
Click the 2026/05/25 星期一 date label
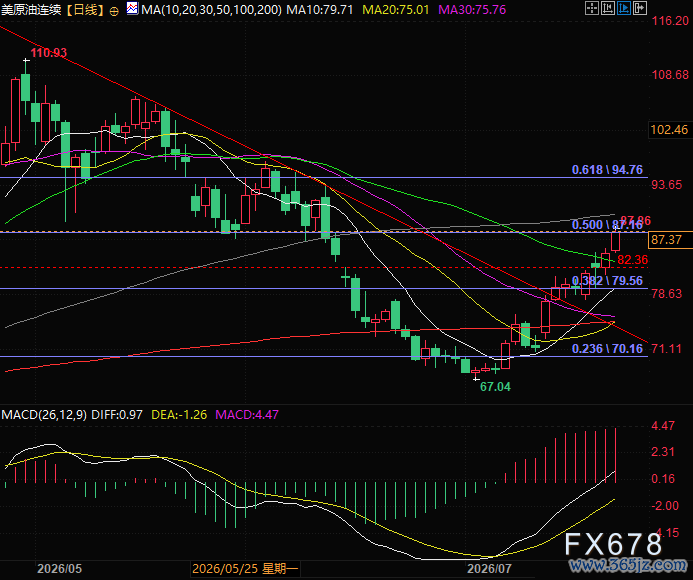tap(245, 569)
